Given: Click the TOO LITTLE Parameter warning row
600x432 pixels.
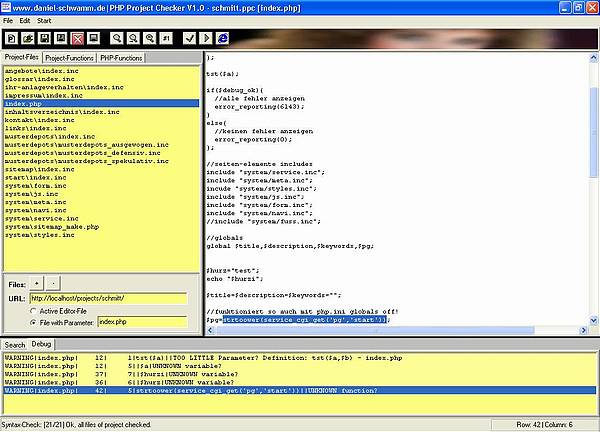Looking at the screenshot, I should coord(300,358).
